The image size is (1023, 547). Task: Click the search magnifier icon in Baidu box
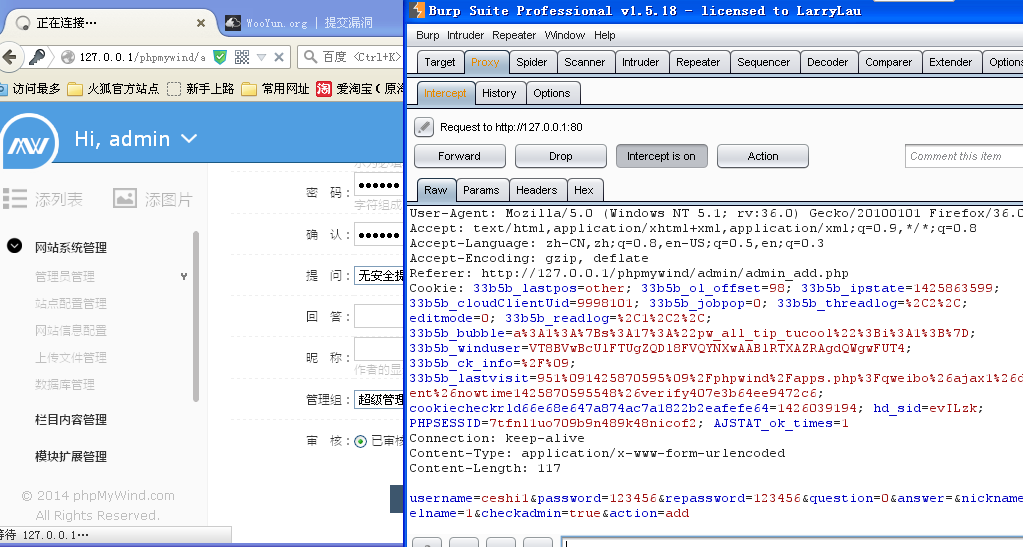(x=311, y=57)
